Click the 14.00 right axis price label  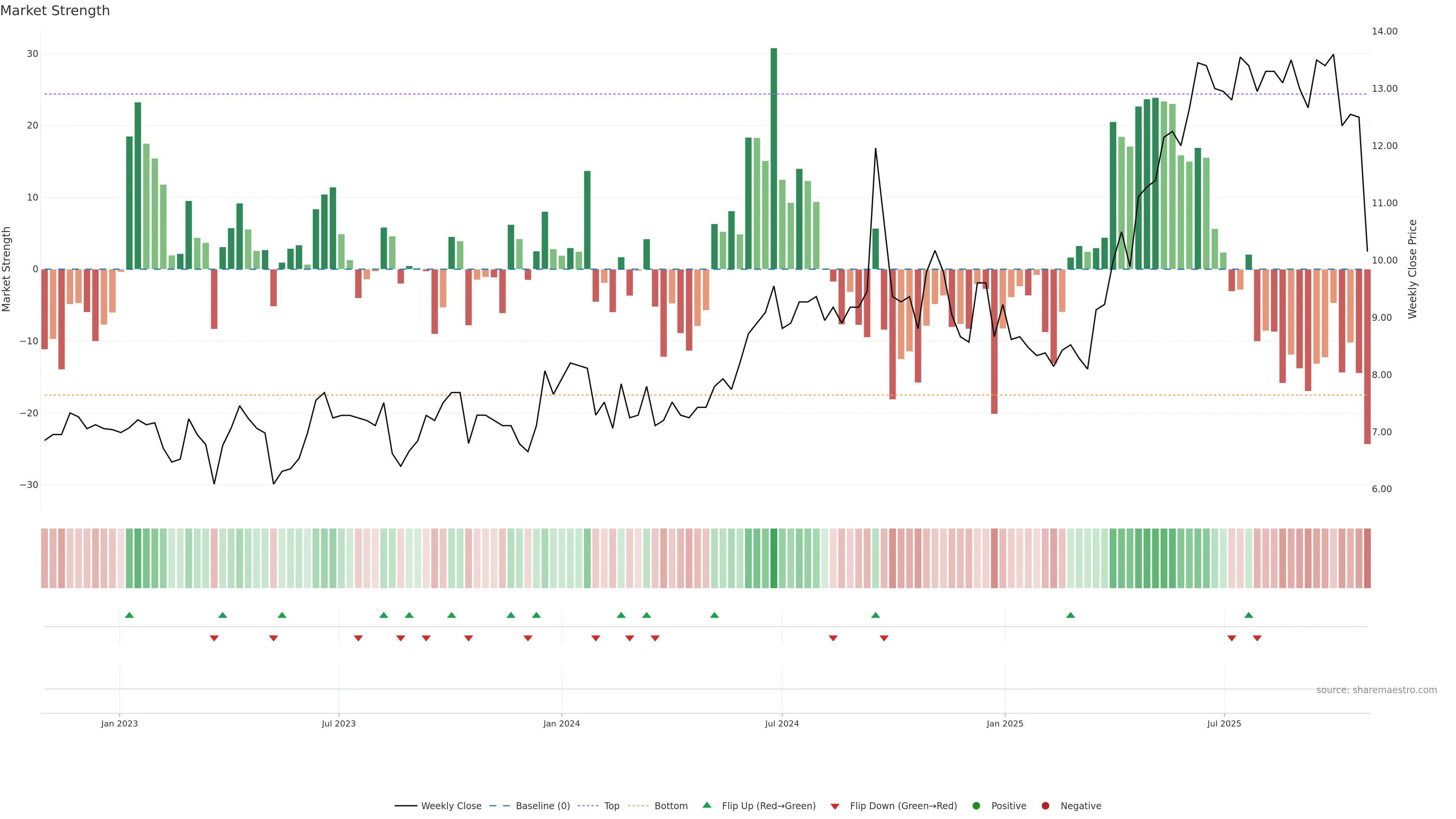tap(1384, 31)
